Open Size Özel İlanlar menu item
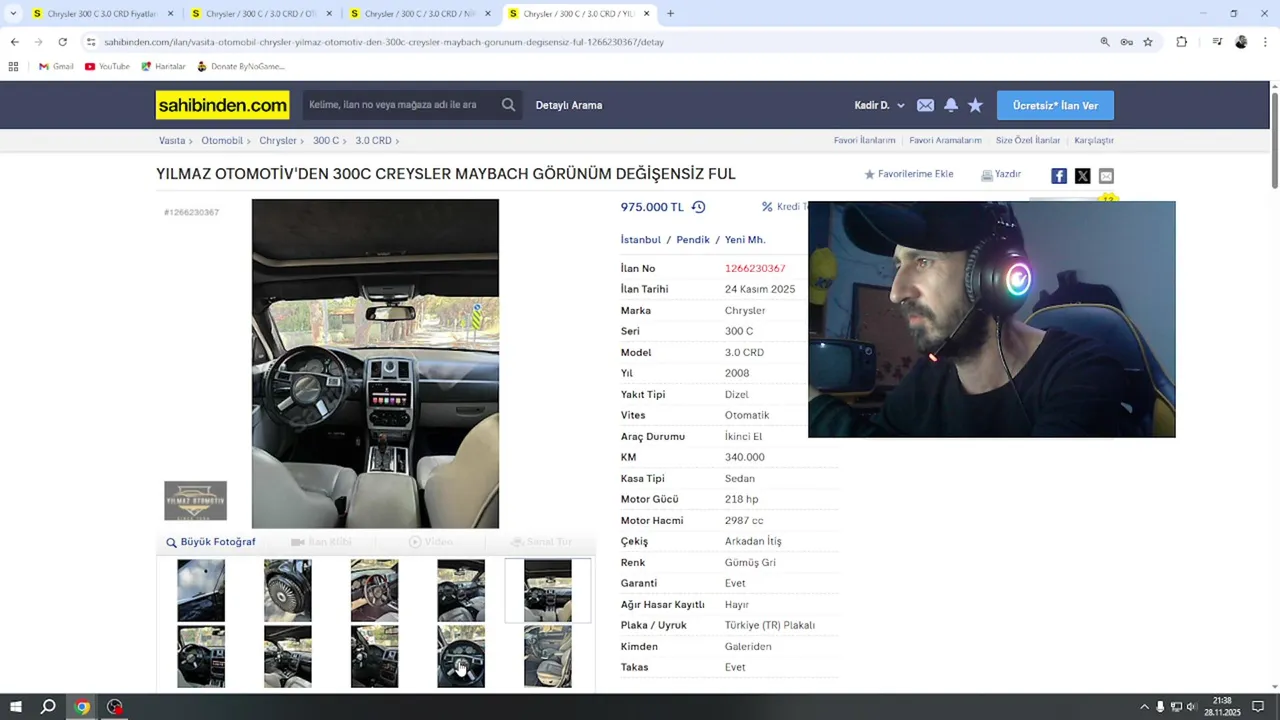Screen dimensions: 1280x720 point(1028,141)
